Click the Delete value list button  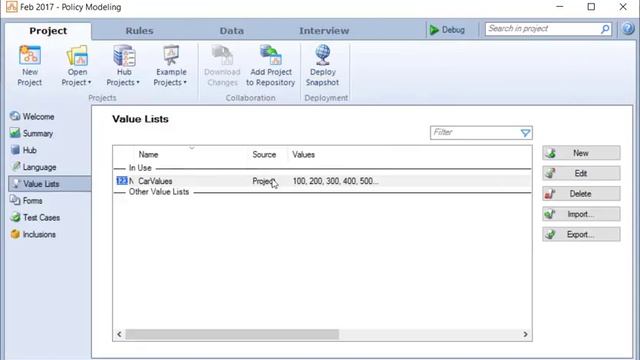click(581, 194)
